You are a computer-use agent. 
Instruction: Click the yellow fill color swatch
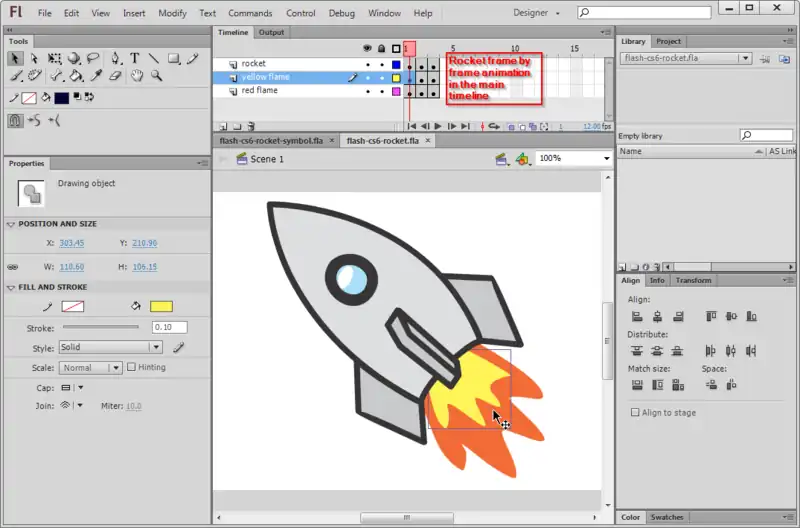point(161,307)
